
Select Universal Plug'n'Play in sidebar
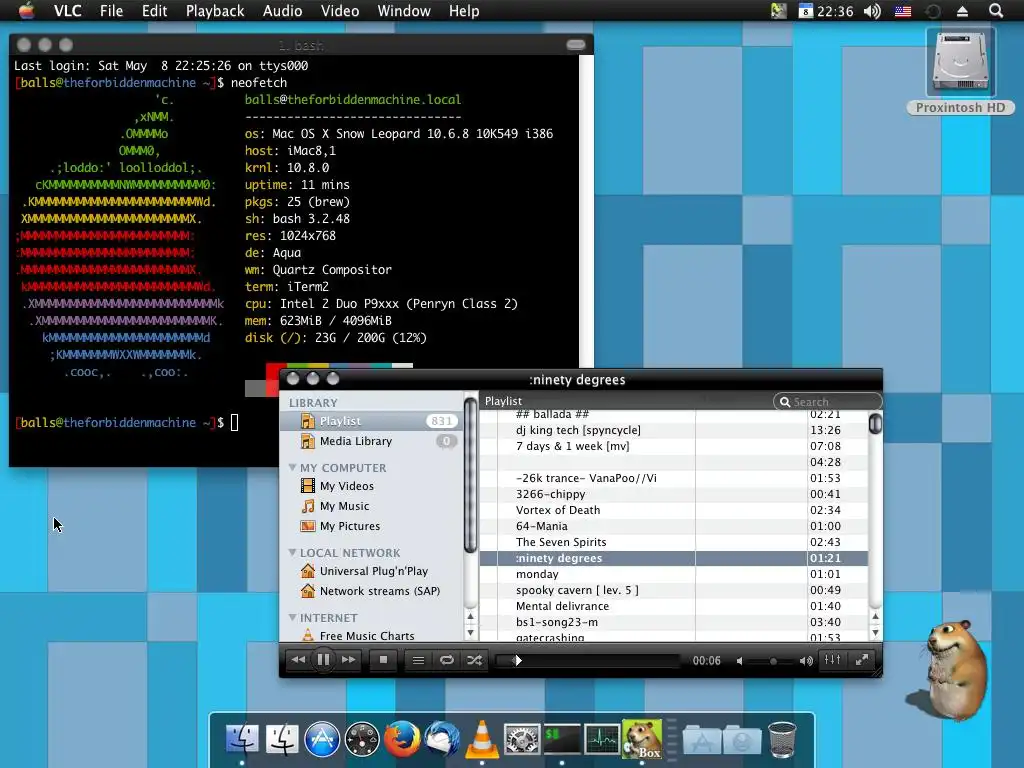coord(374,571)
